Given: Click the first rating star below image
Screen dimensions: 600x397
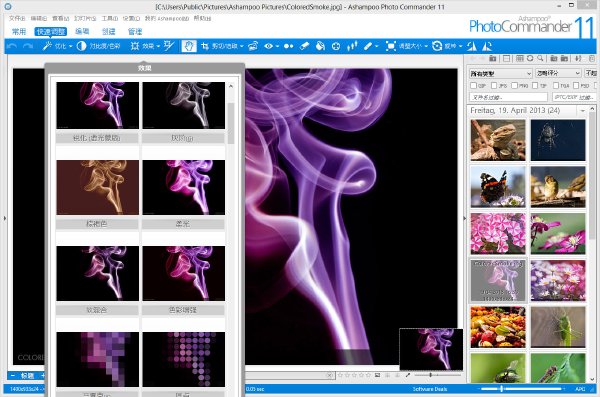Looking at the screenshot, I should (340, 375).
